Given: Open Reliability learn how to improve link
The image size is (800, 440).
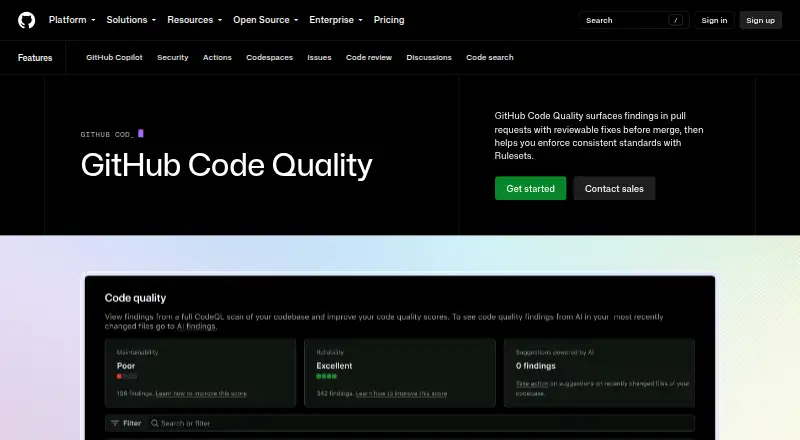Looking at the screenshot, I should 401,394.
